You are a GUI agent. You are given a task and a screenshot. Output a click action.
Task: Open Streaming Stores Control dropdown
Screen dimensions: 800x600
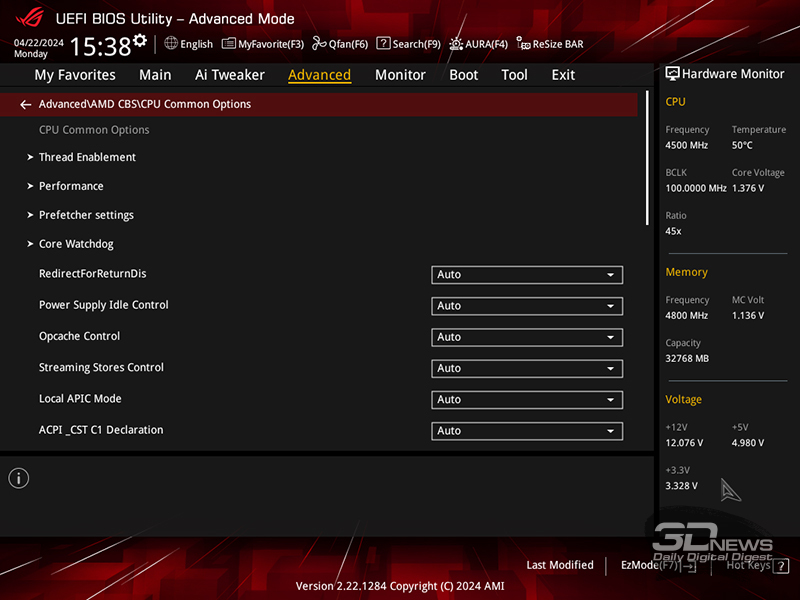click(527, 368)
